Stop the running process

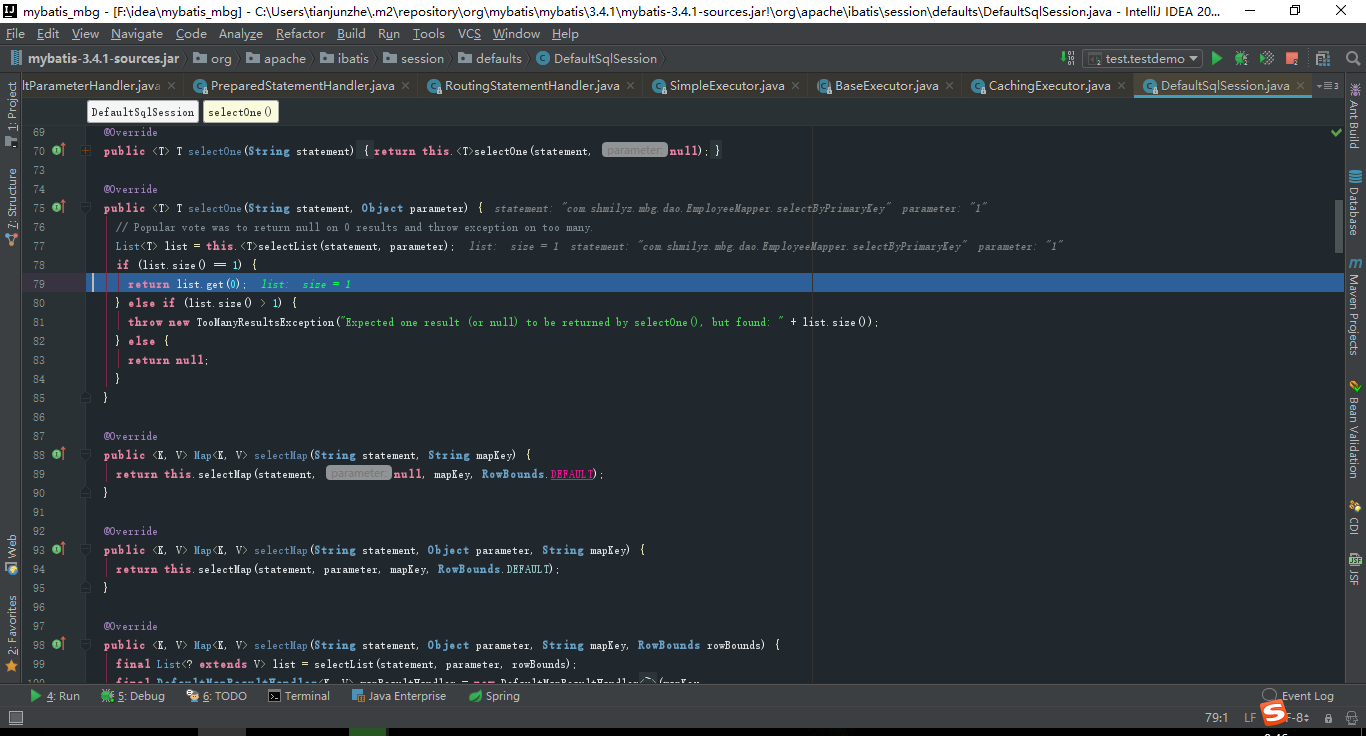coord(1290,58)
